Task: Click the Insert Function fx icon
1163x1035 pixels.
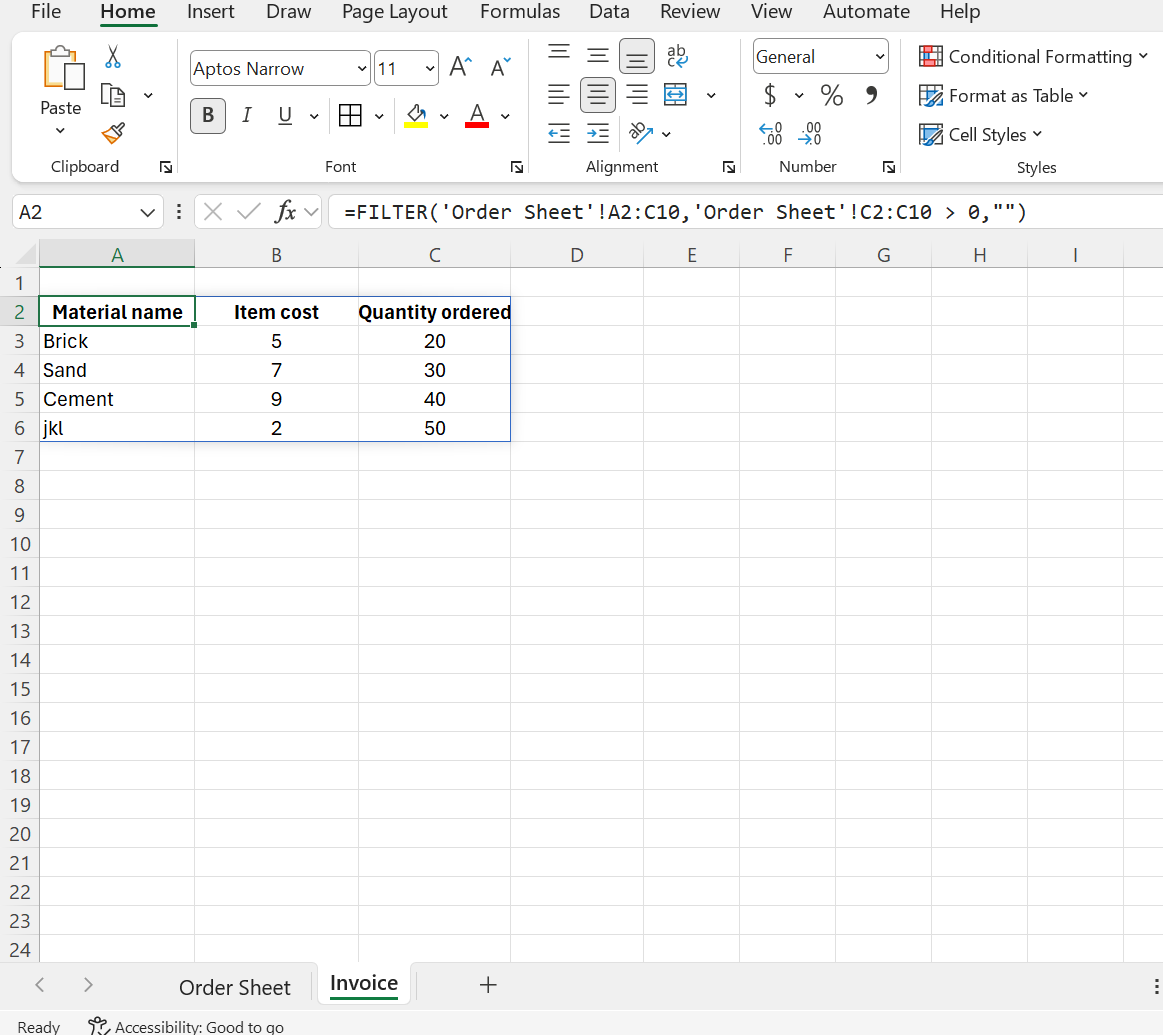Action: coord(285,212)
